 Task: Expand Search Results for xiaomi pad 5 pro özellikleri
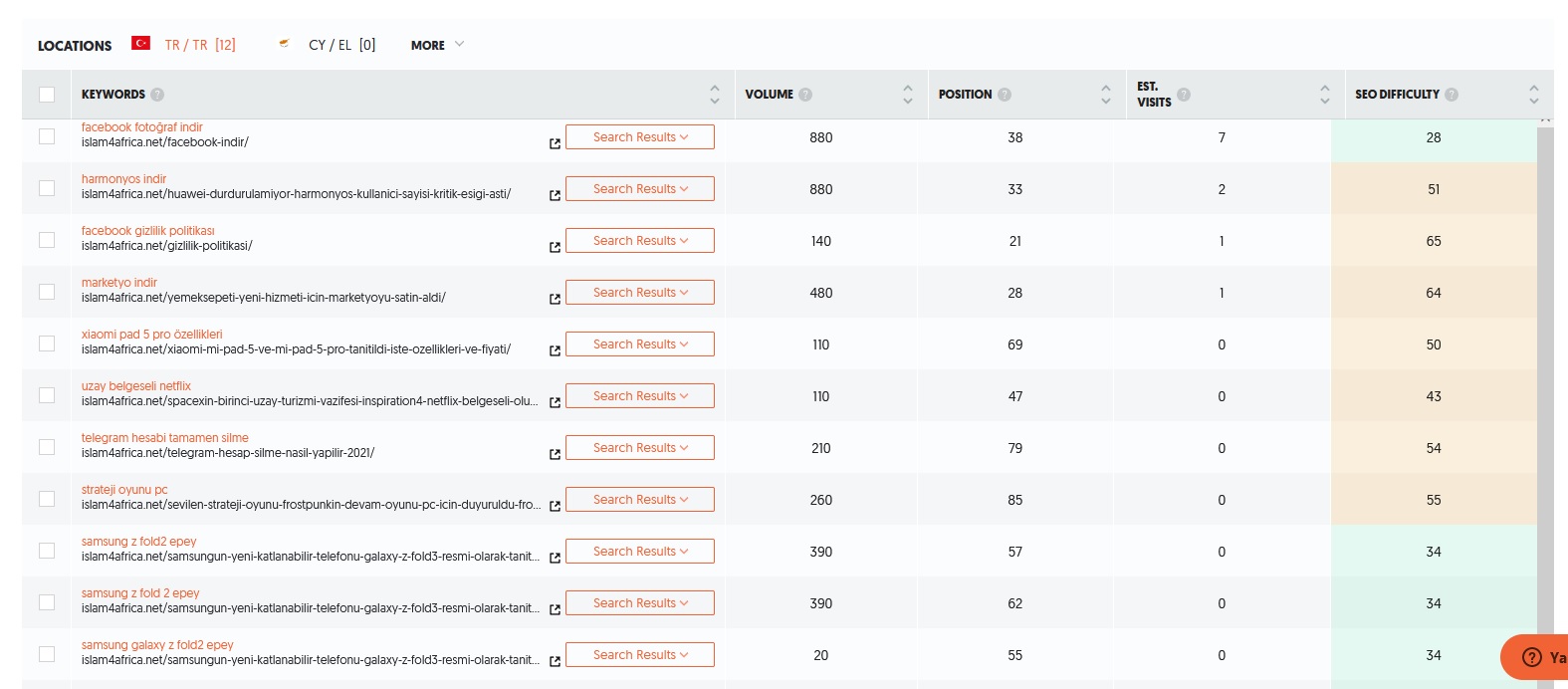[x=640, y=344]
